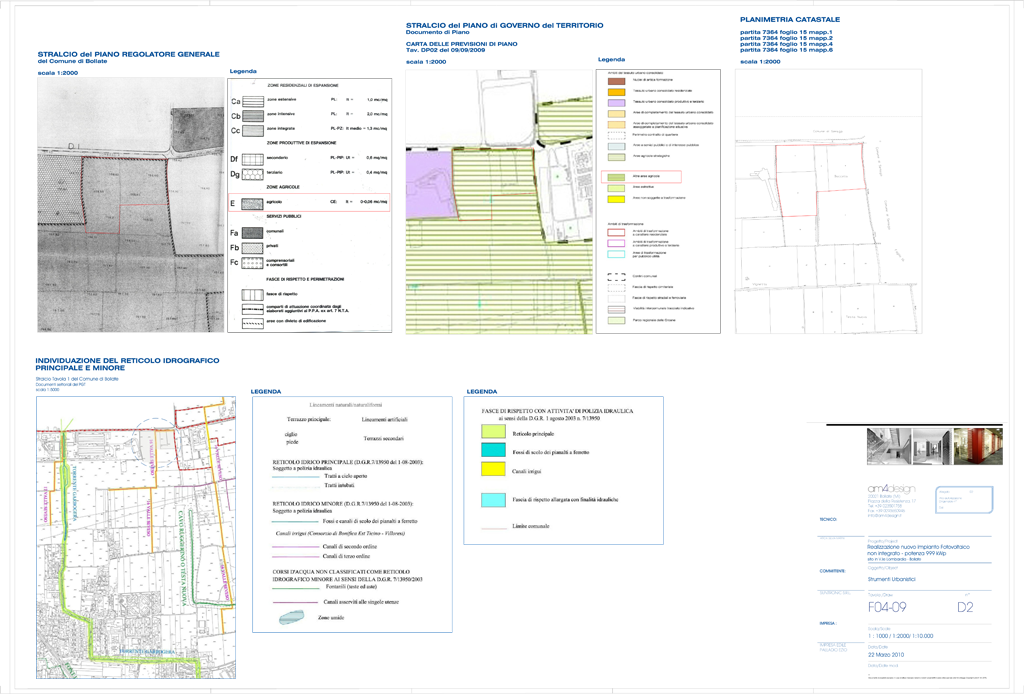Click the colored hydrographic network map
This screenshot has height=694, width=1024.
tap(136, 539)
